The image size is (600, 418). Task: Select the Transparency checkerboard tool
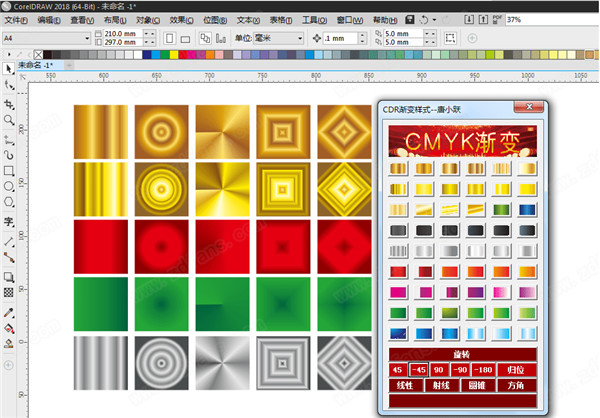pos(9,292)
